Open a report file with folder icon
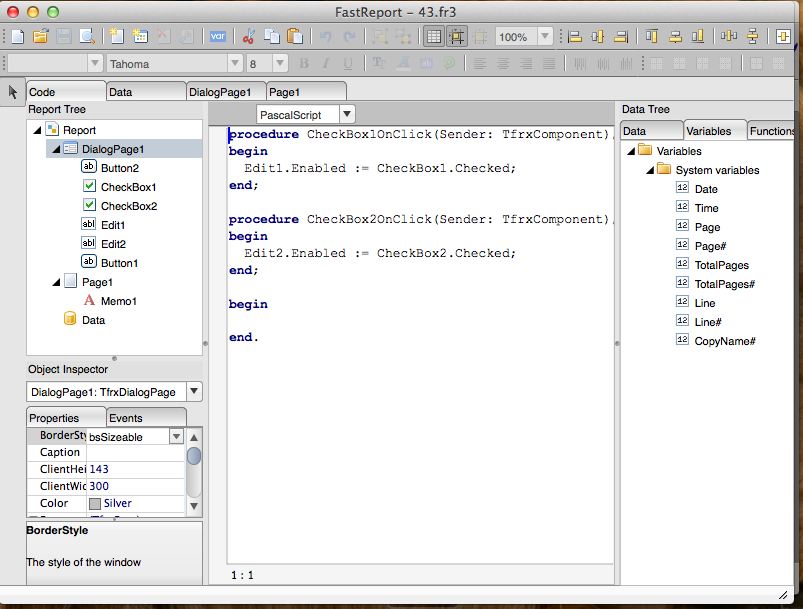 point(40,37)
